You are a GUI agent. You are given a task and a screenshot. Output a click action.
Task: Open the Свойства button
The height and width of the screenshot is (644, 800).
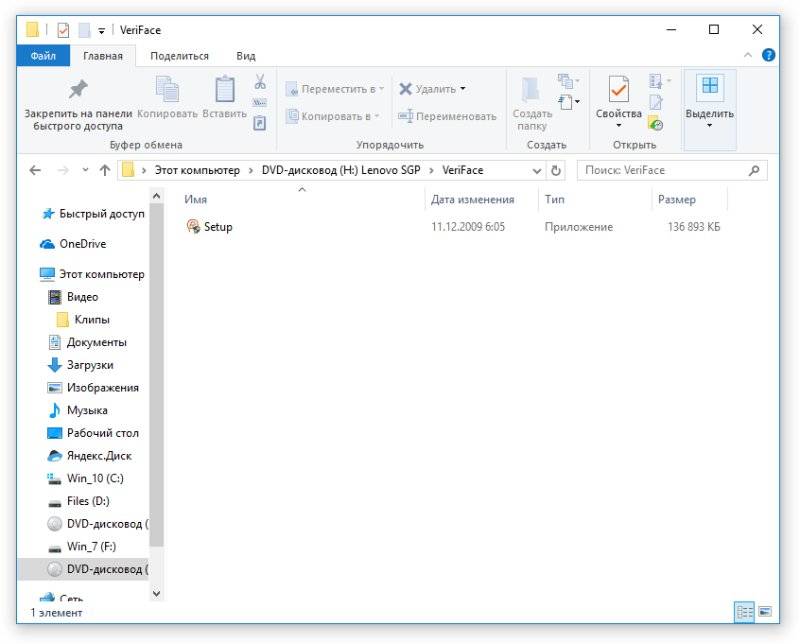(x=618, y=102)
